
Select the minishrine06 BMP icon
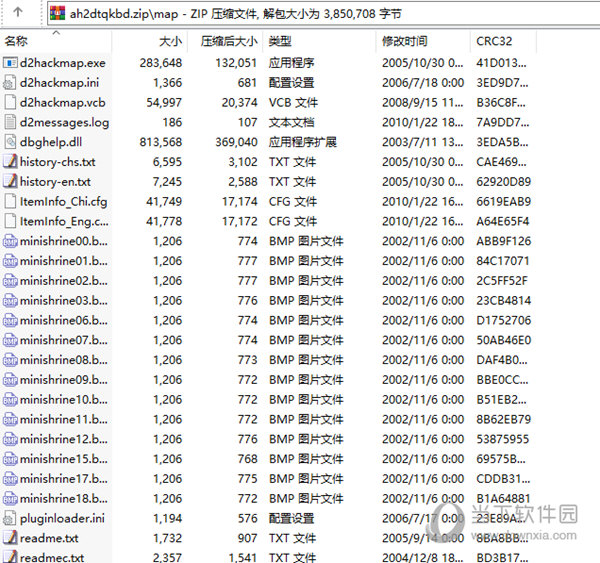(10, 320)
